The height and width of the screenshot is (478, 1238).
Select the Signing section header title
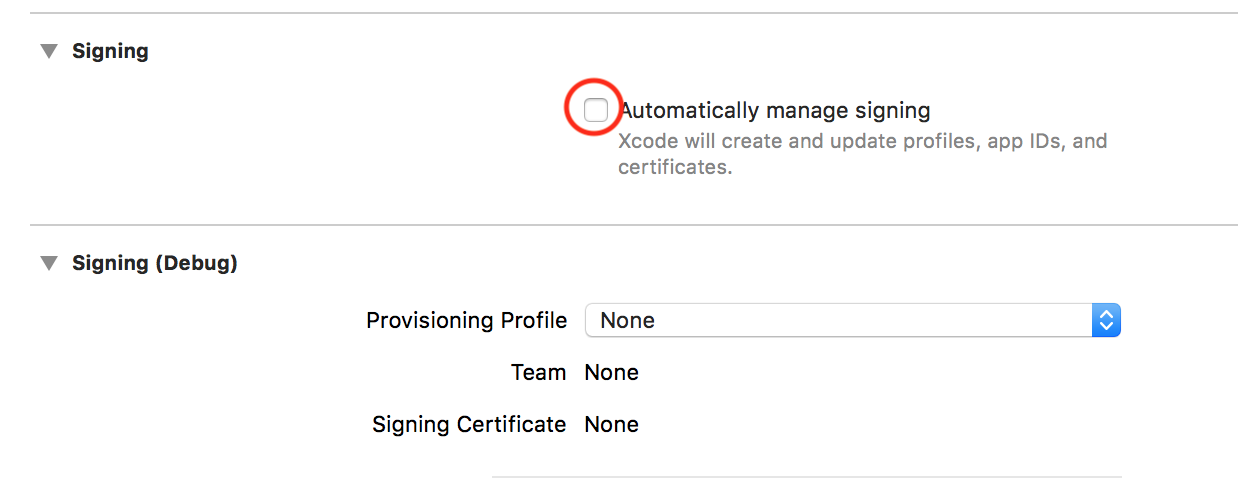(x=110, y=51)
